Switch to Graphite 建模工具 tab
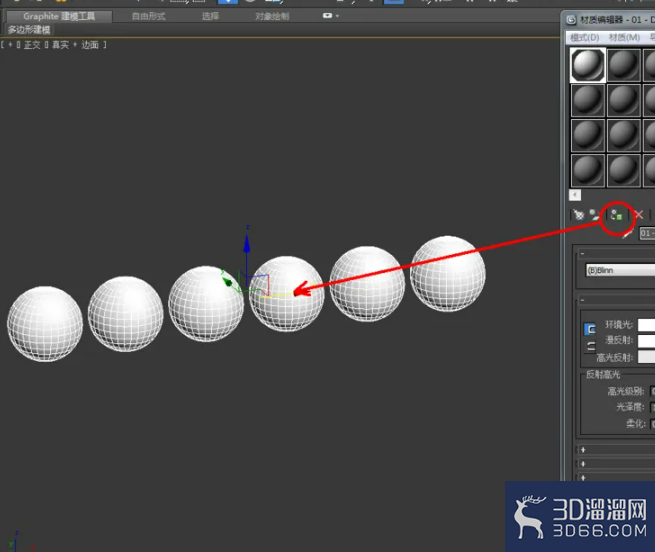The width and height of the screenshot is (655, 552). 59,16
